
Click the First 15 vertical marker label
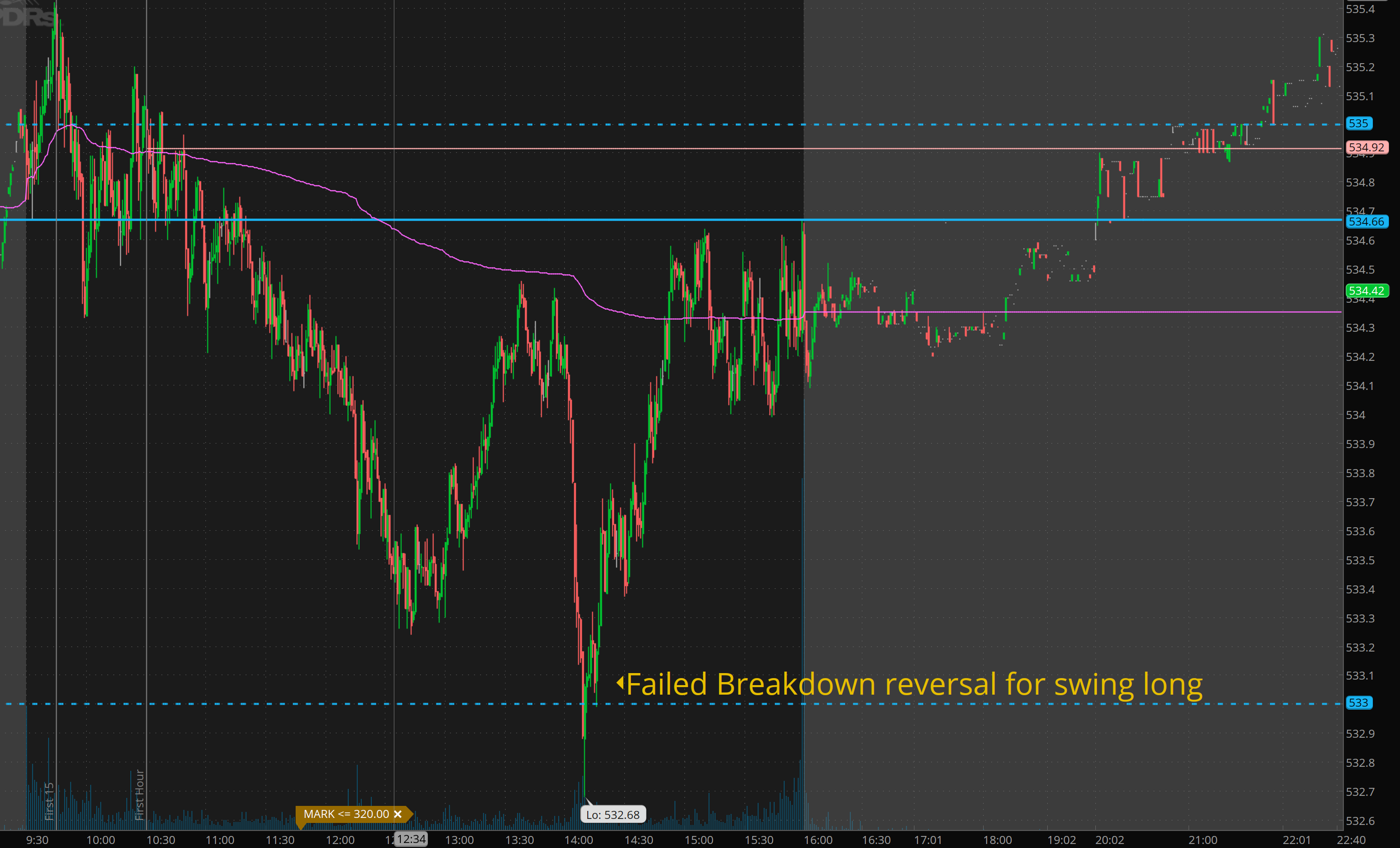click(49, 801)
